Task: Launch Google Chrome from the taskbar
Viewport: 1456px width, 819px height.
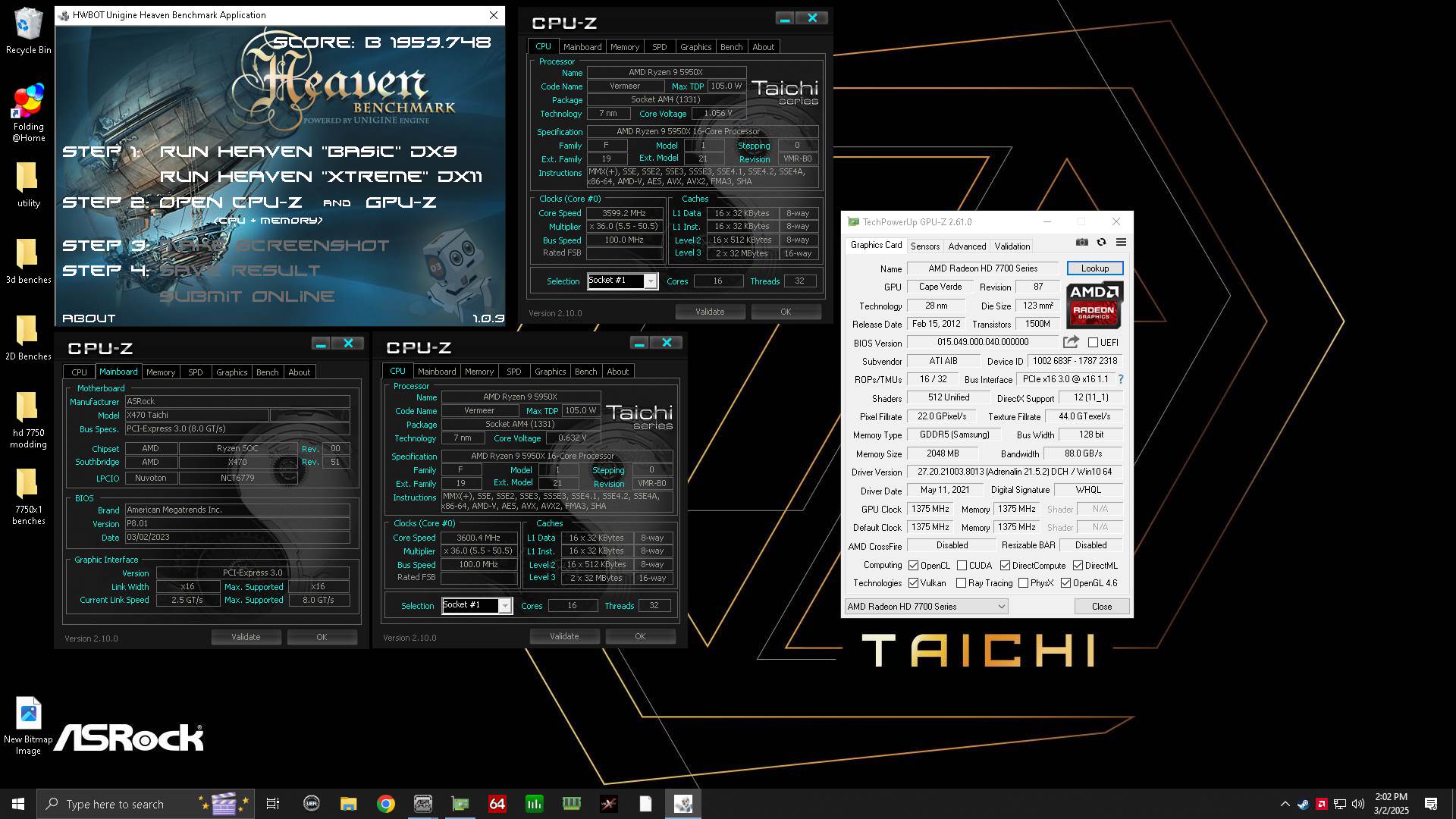Action: 385,804
